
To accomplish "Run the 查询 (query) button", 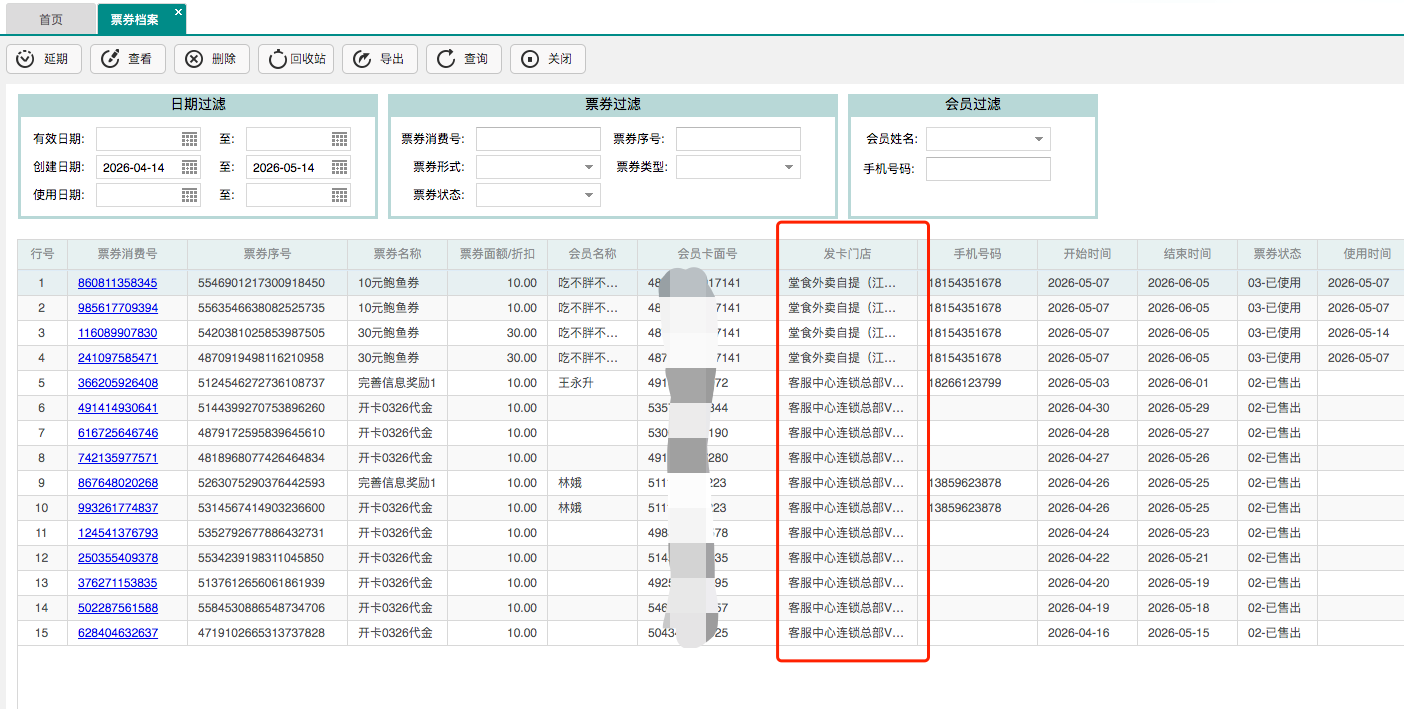I will (464, 59).
